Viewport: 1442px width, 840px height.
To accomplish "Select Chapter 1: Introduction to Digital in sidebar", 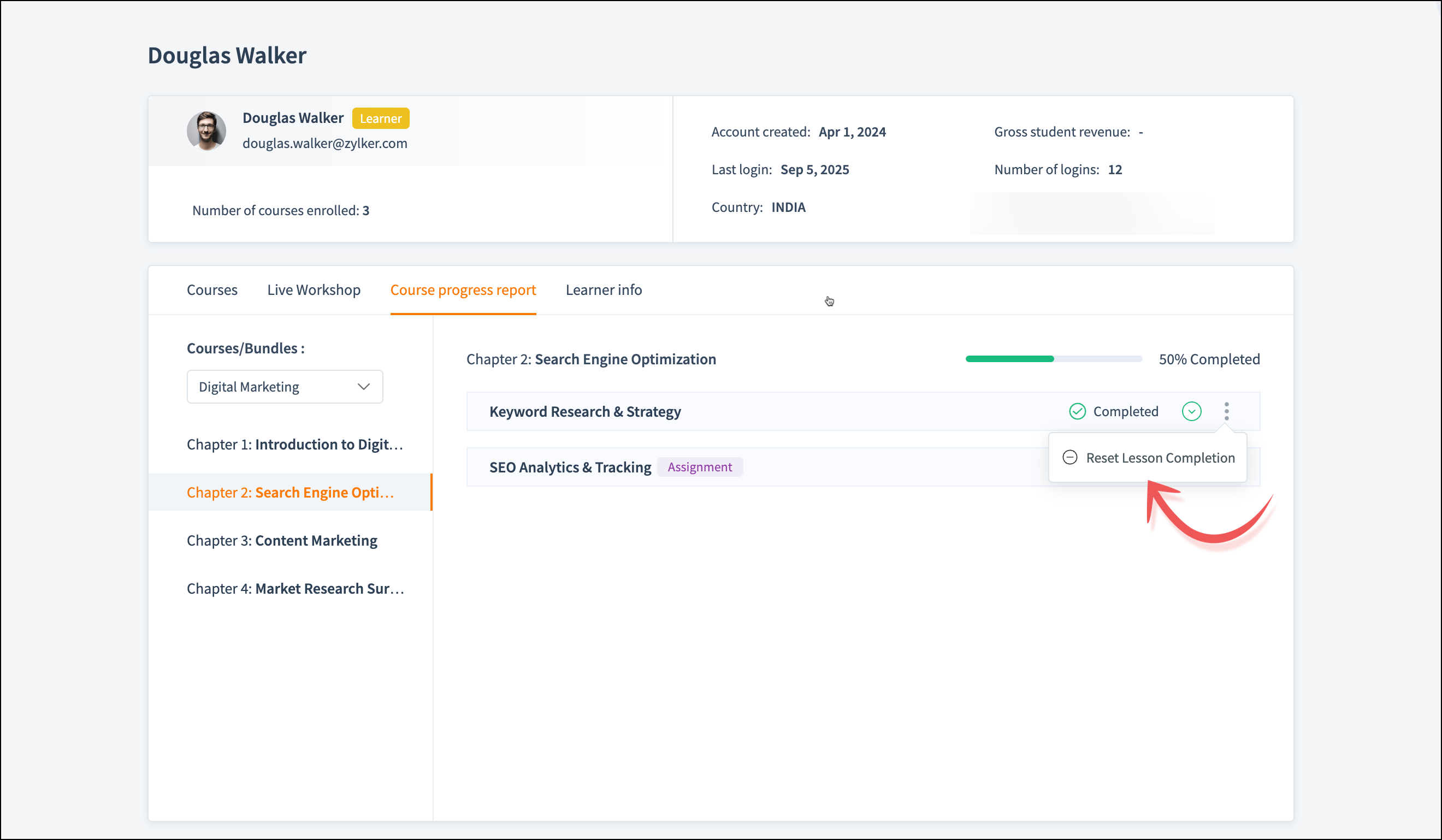I will (x=295, y=445).
